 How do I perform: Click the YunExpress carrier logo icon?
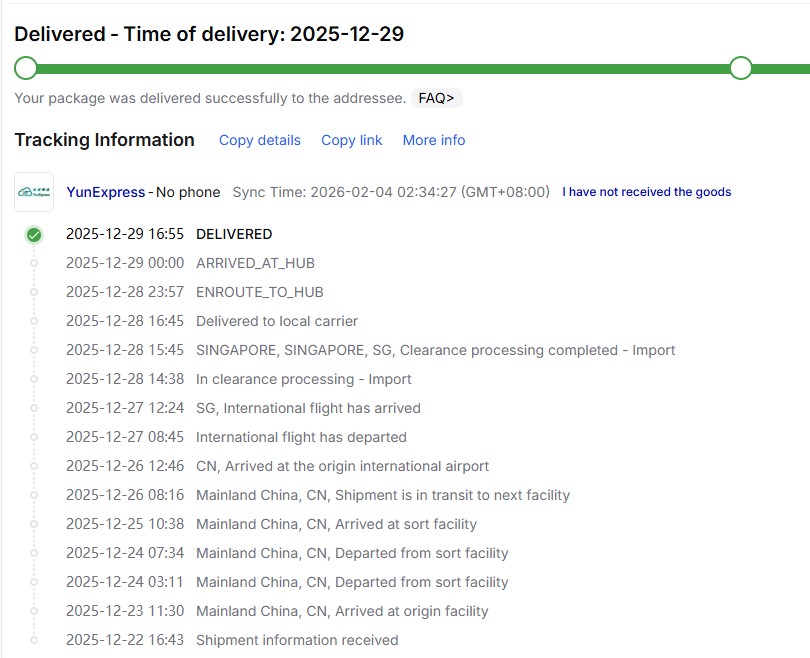coord(34,192)
